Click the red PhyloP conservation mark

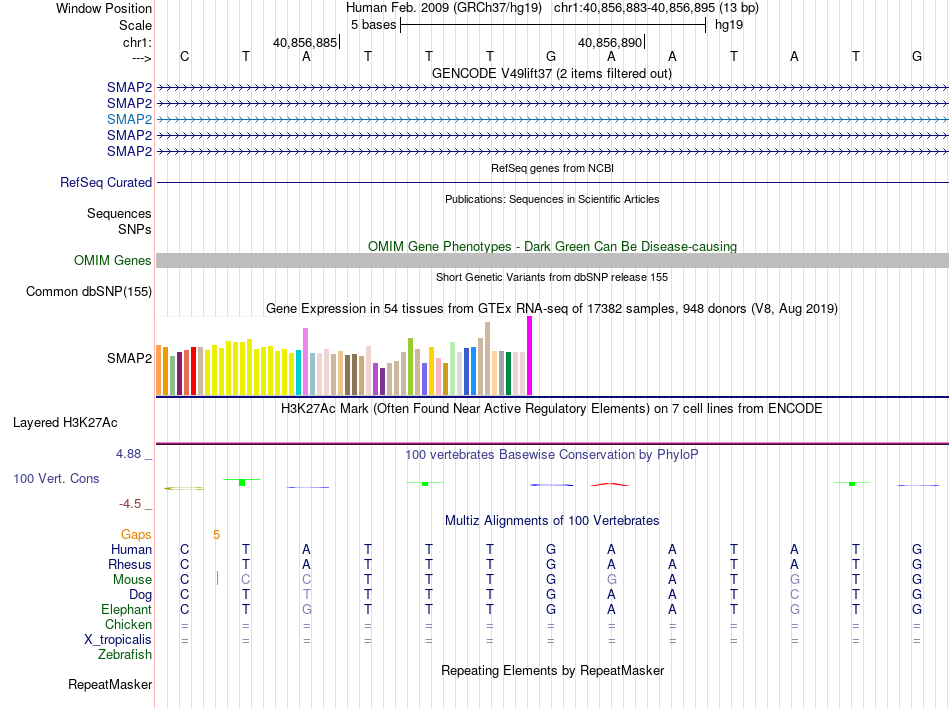pos(610,485)
